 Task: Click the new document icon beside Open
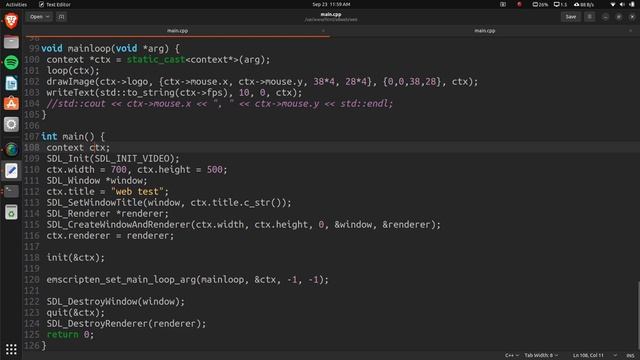tap(61, 17)
